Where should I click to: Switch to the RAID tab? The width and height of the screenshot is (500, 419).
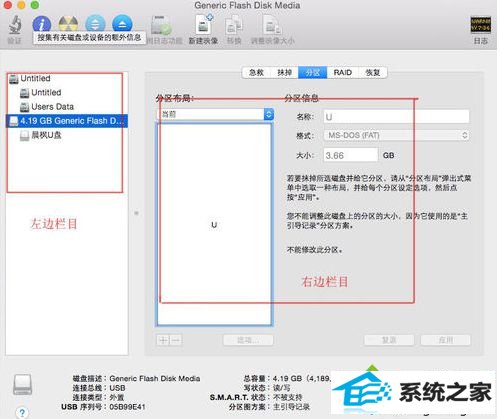click(x=343, y=72)
